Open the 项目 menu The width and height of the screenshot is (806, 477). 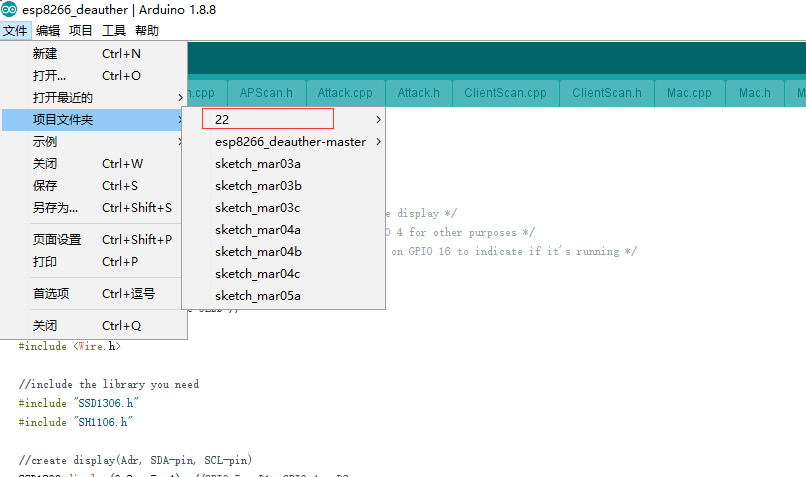[x=81, y=31]
